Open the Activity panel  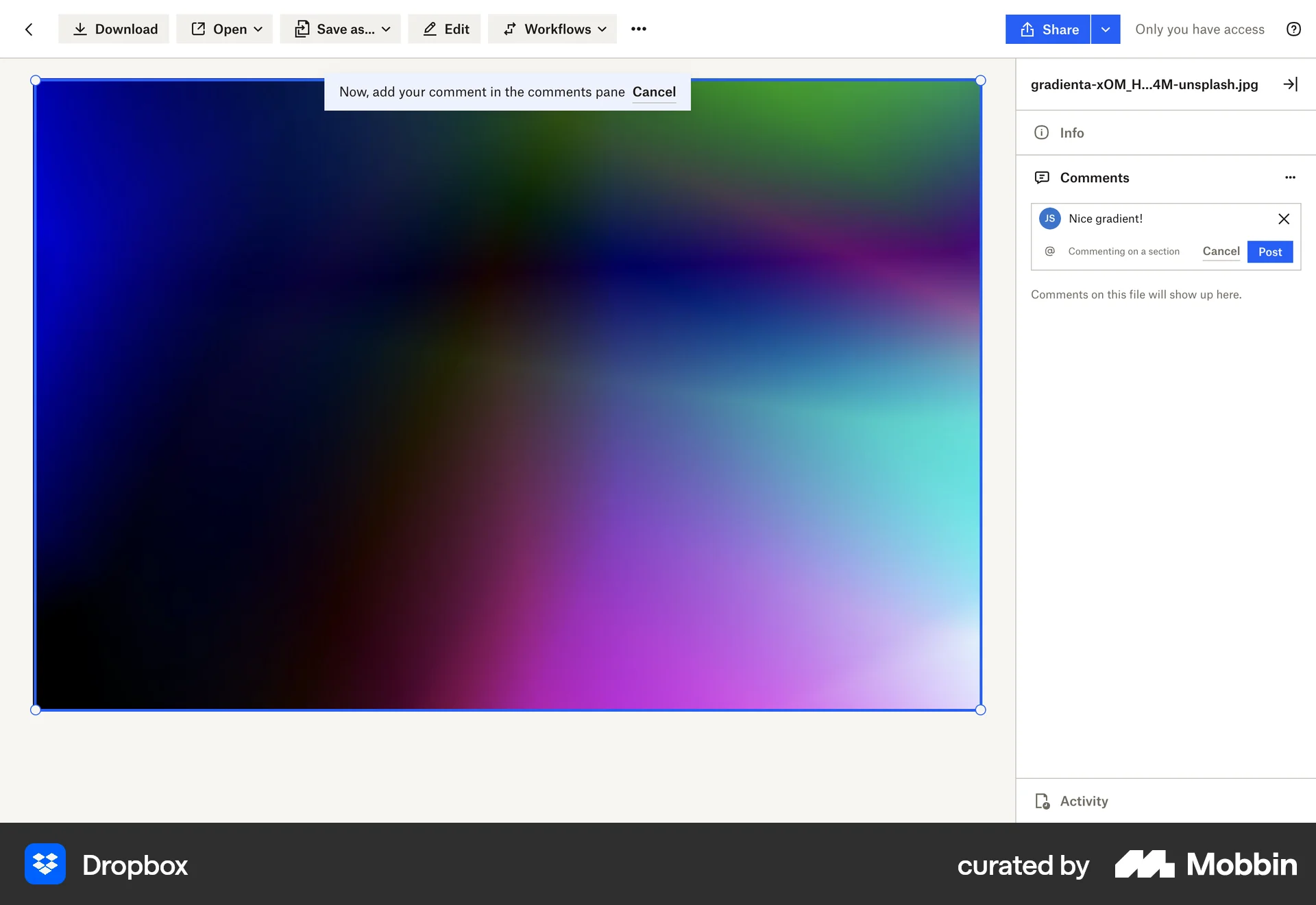click(x=1083, y=801)
